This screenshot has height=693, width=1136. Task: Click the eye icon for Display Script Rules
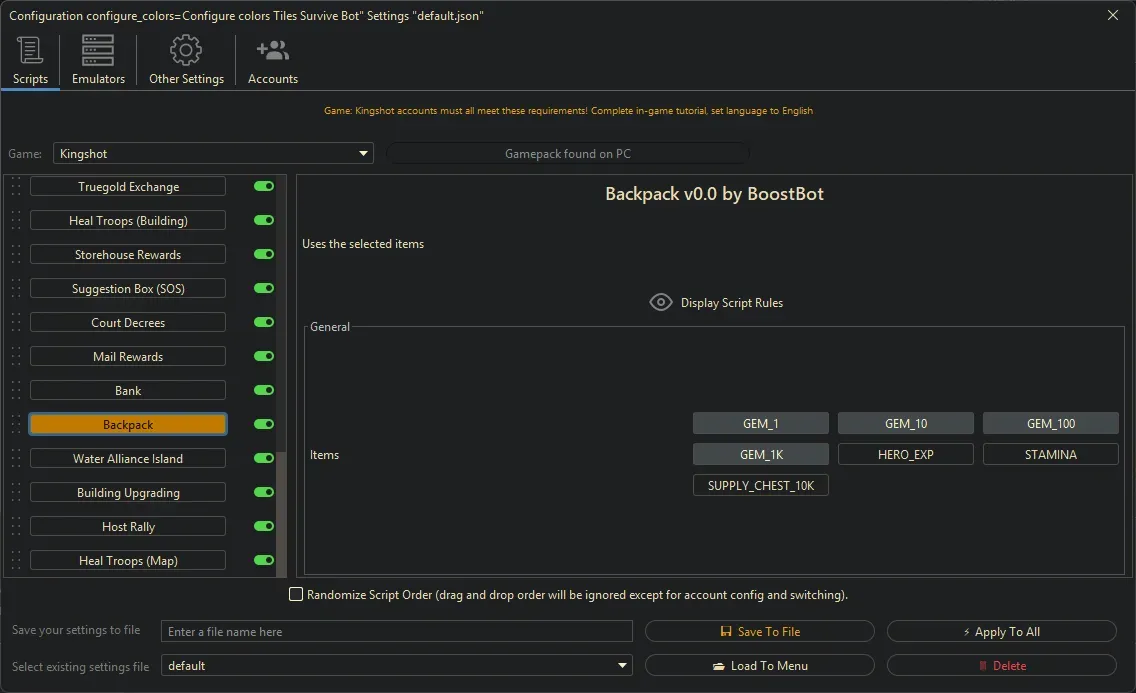(x=660, y=302)
